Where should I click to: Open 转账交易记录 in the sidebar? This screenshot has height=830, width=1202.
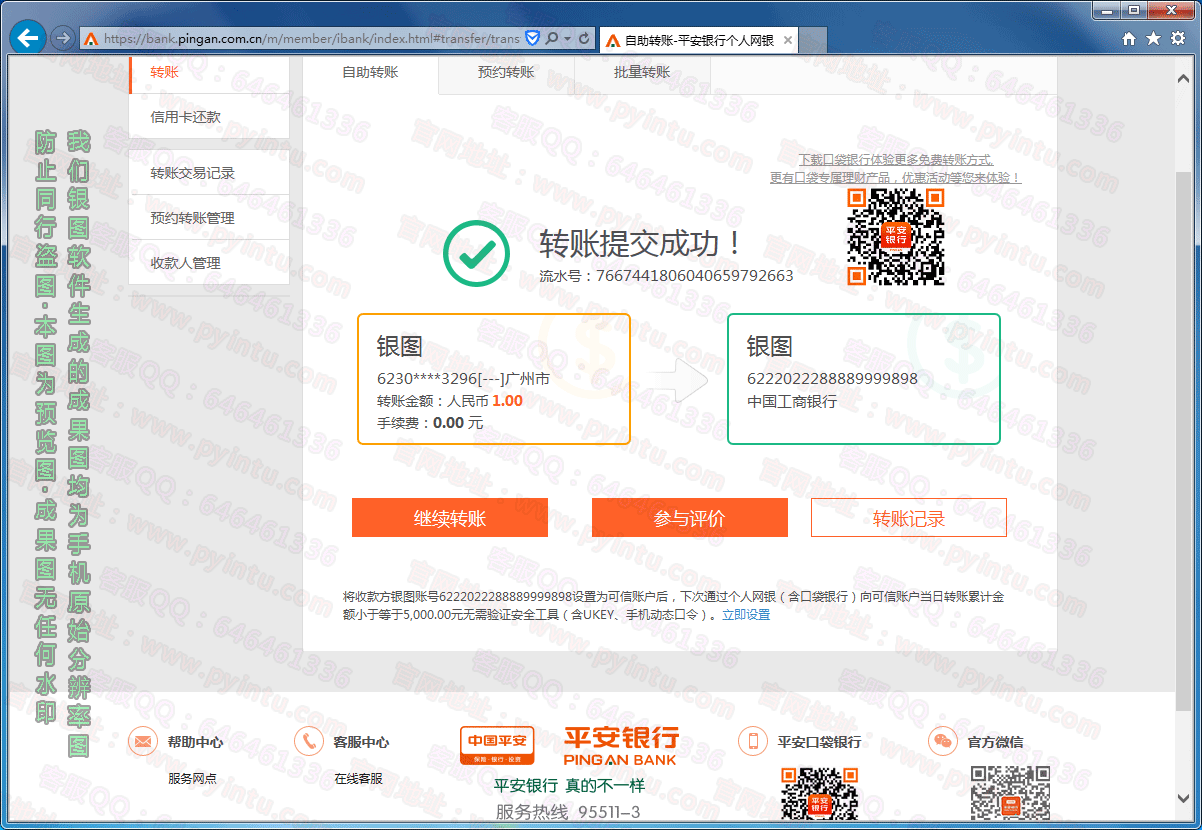(x=209, y=173)
